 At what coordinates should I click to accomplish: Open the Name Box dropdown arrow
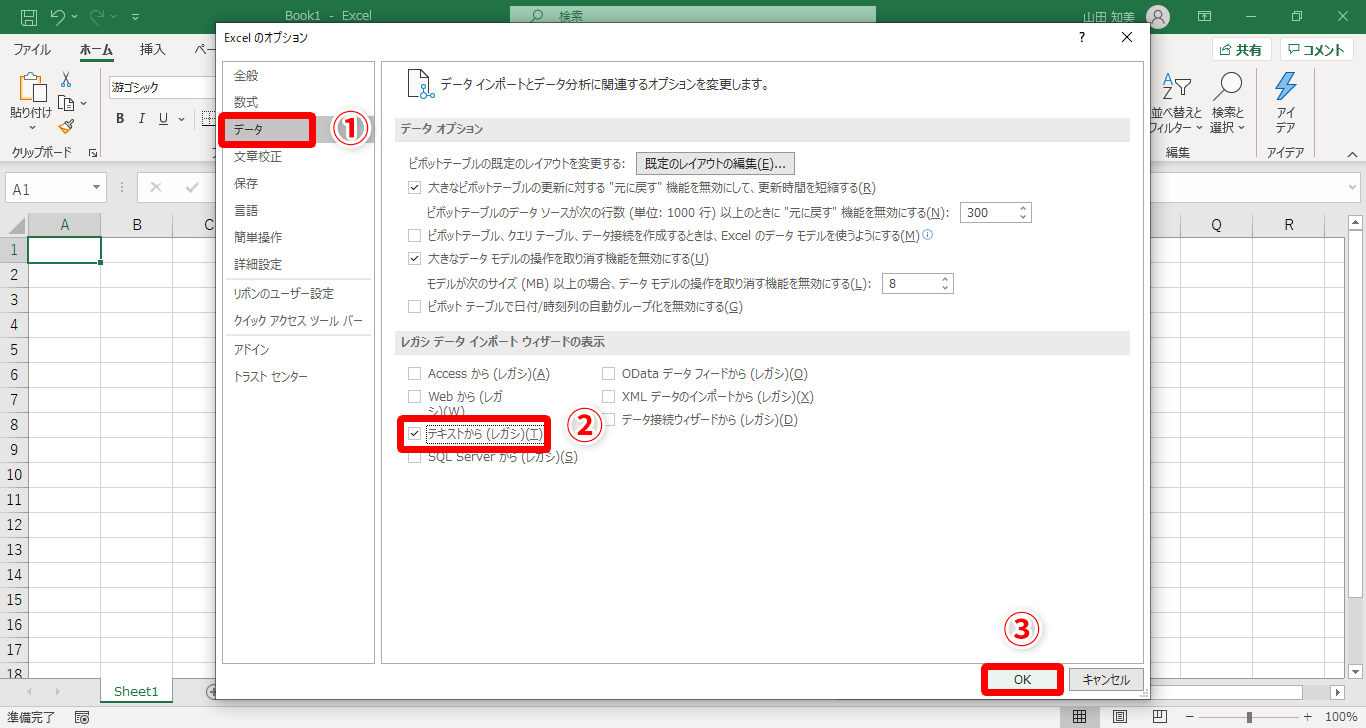pyautogui.click(x=97, y=188)
